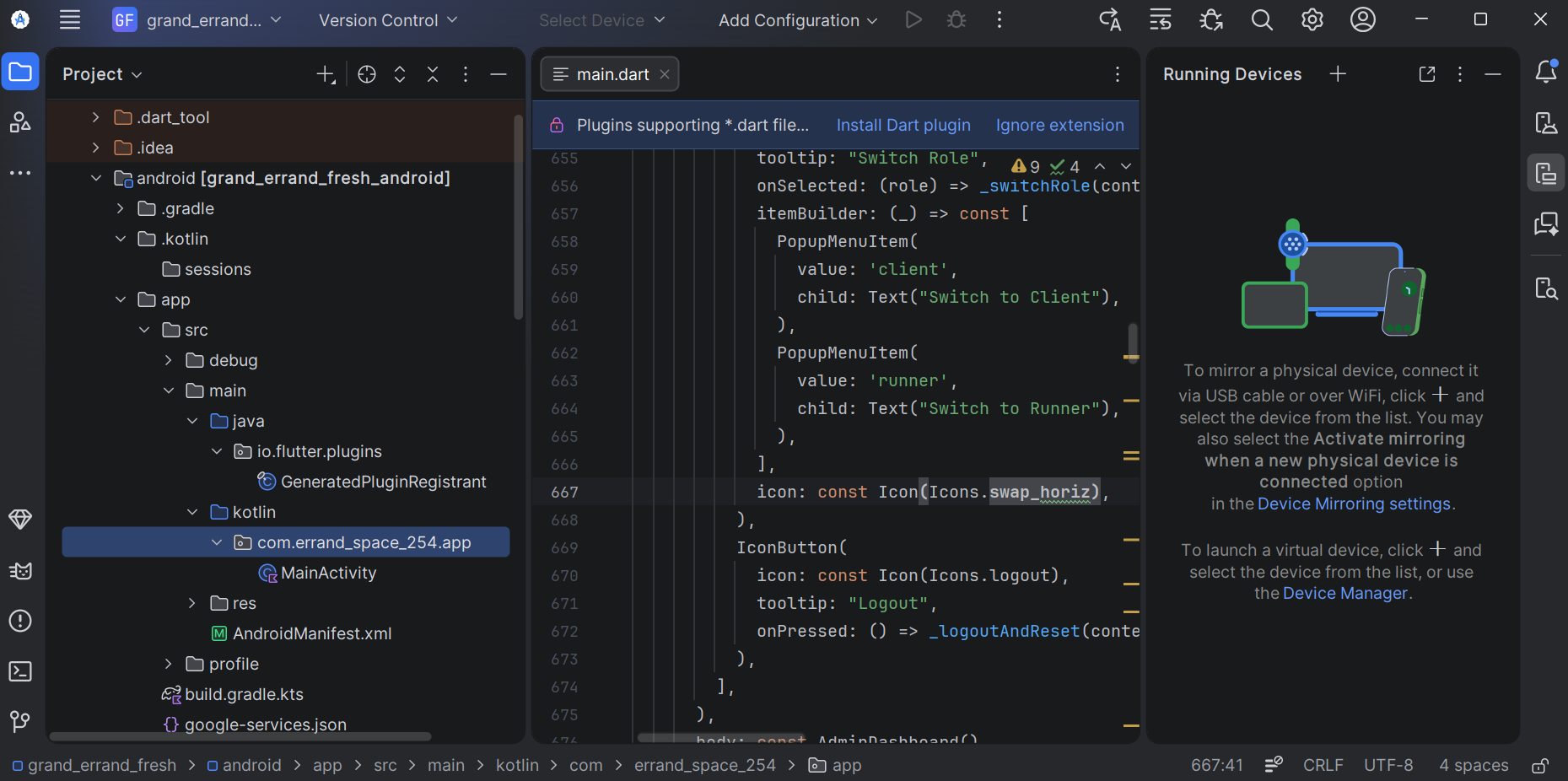
Task: Collapse the kotlin source folder
Action: (192, 512)
